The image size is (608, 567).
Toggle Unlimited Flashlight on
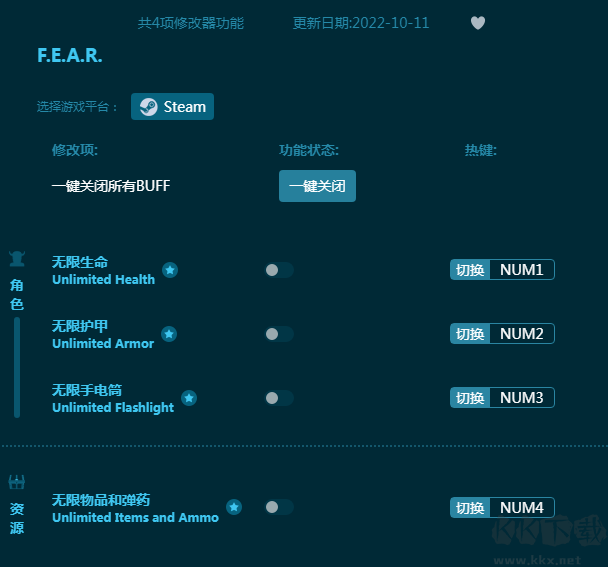(279, 398)
